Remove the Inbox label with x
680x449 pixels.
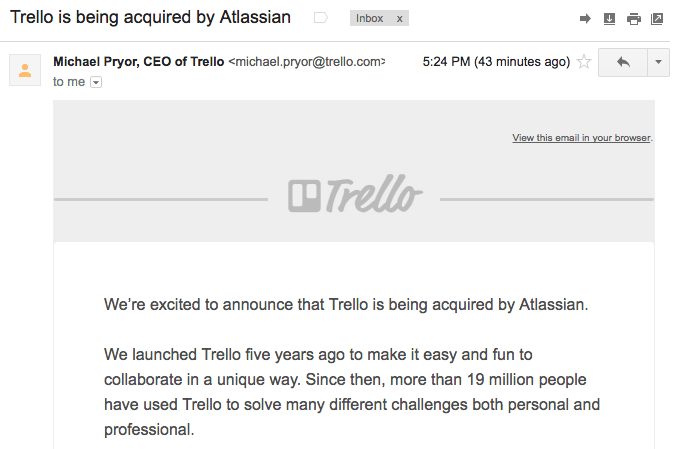(x=399, y=19)
